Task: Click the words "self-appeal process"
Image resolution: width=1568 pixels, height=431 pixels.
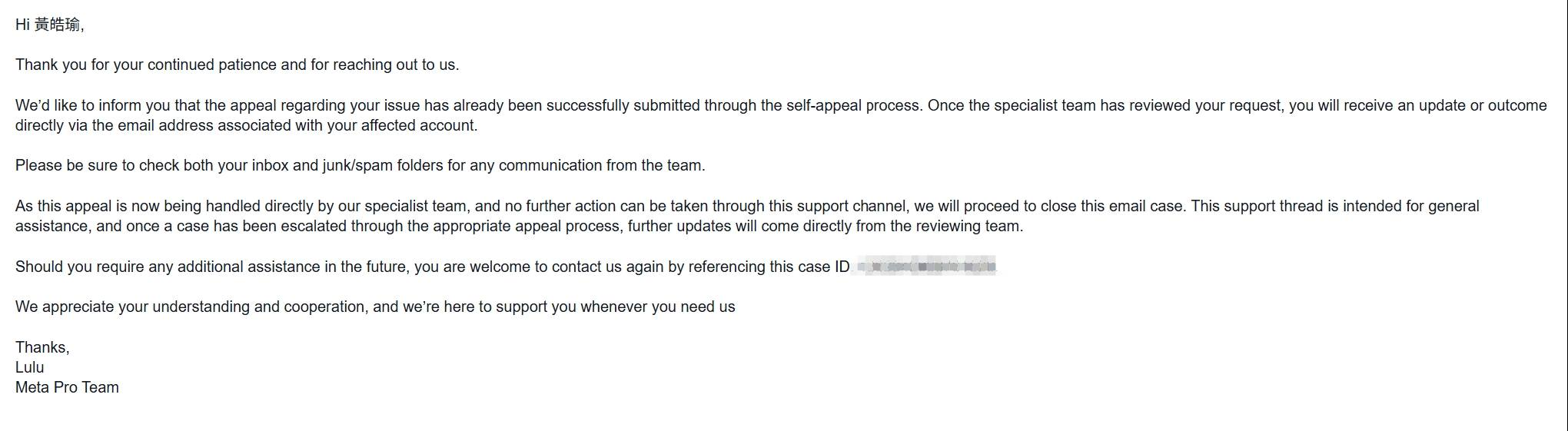Action: pos(852,105)
